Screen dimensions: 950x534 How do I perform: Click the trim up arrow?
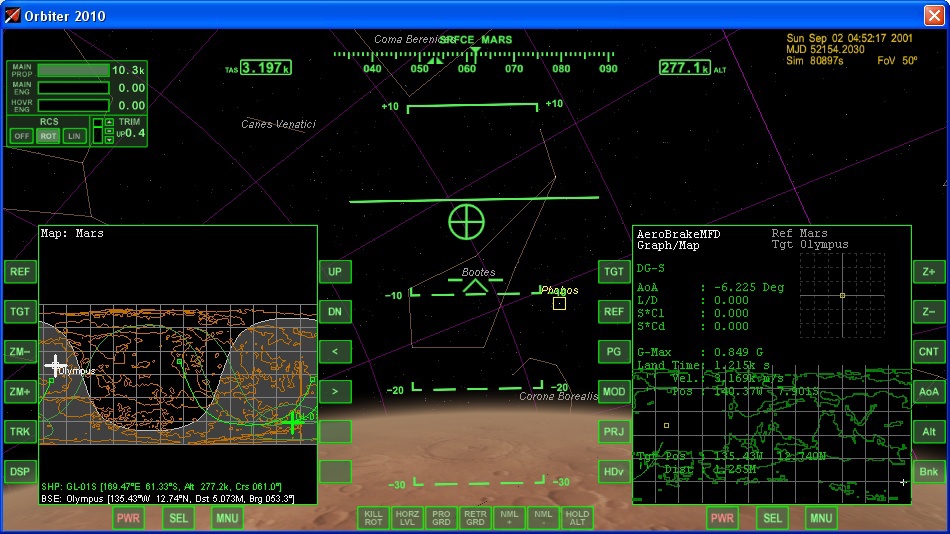[109, 123]
